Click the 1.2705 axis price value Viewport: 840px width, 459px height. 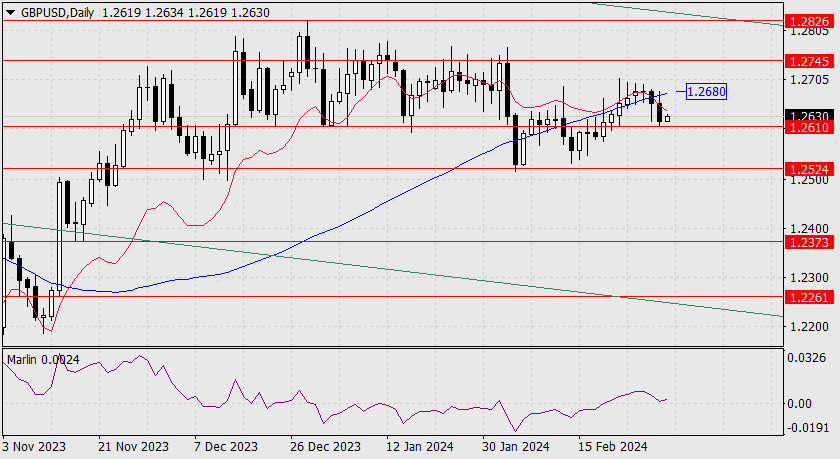click(809, 80)
